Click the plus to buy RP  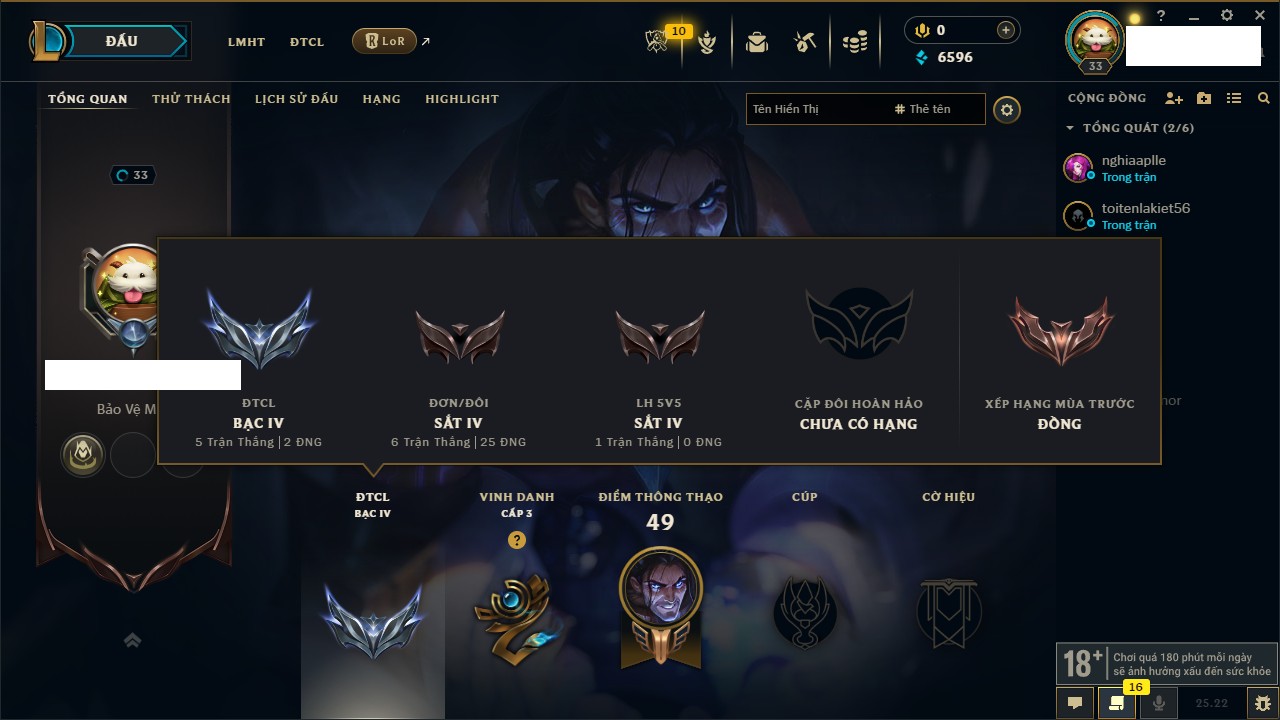(x=1006, y=30)
